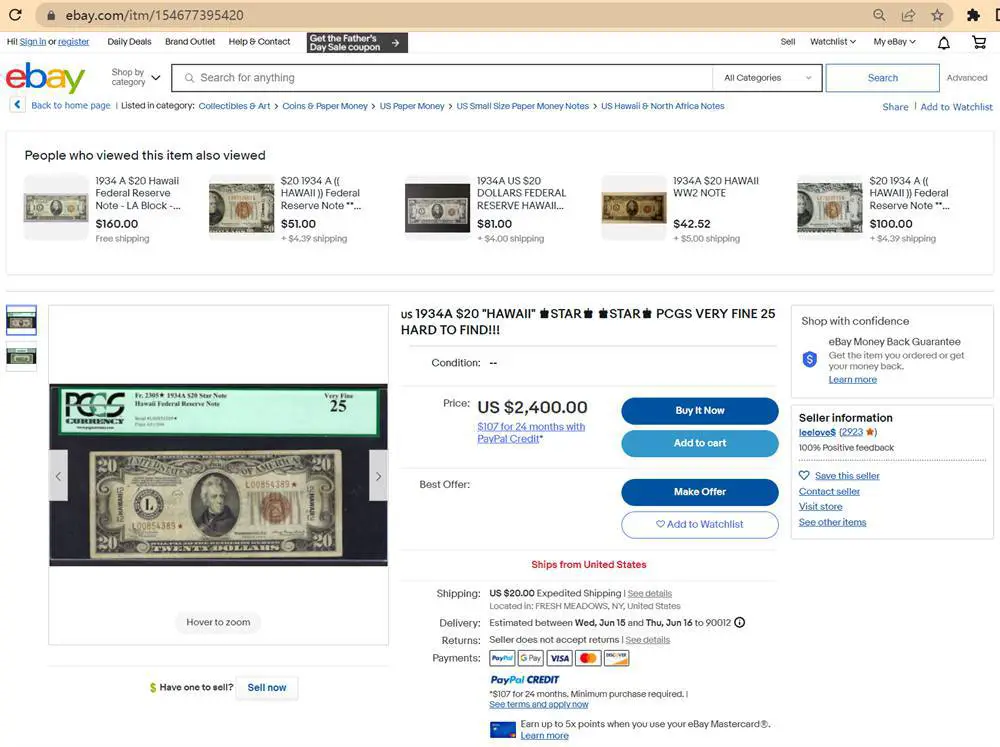Select second item photo thumbnail
1000x747 pixels.
(21, 356)
